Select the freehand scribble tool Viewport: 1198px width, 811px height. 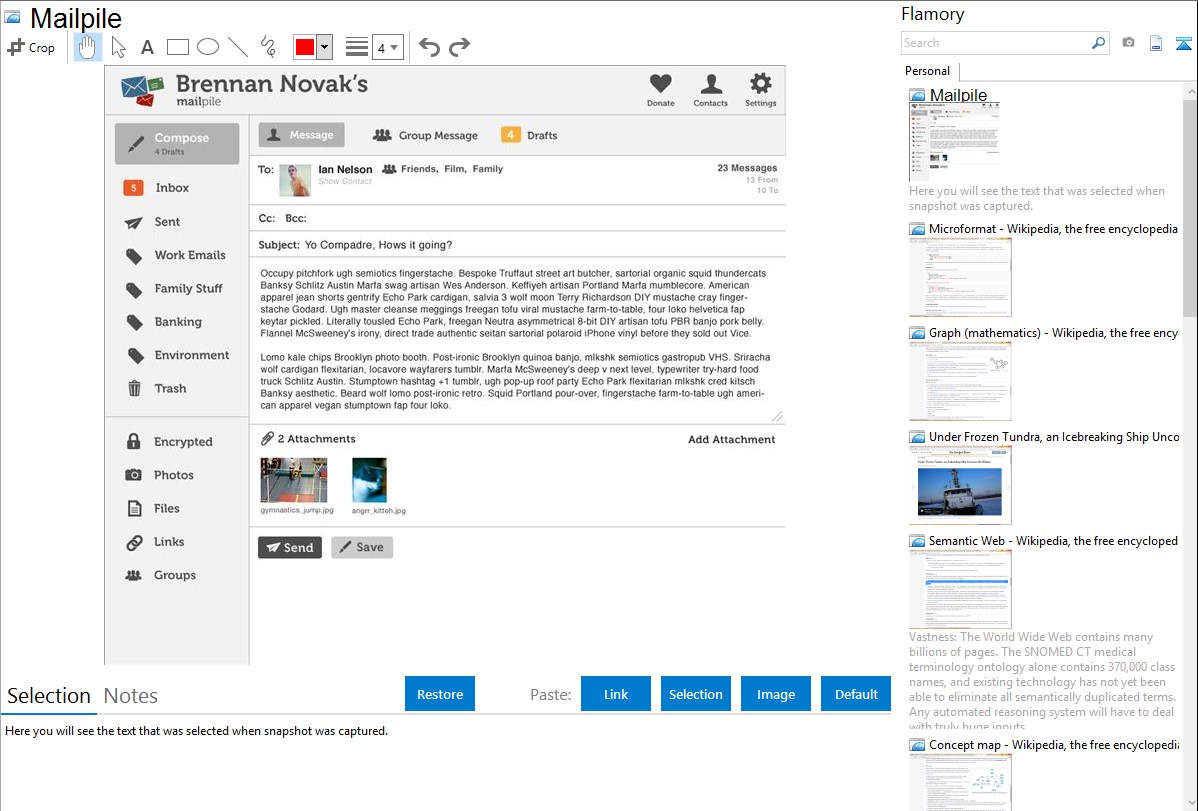click(268, 47)
